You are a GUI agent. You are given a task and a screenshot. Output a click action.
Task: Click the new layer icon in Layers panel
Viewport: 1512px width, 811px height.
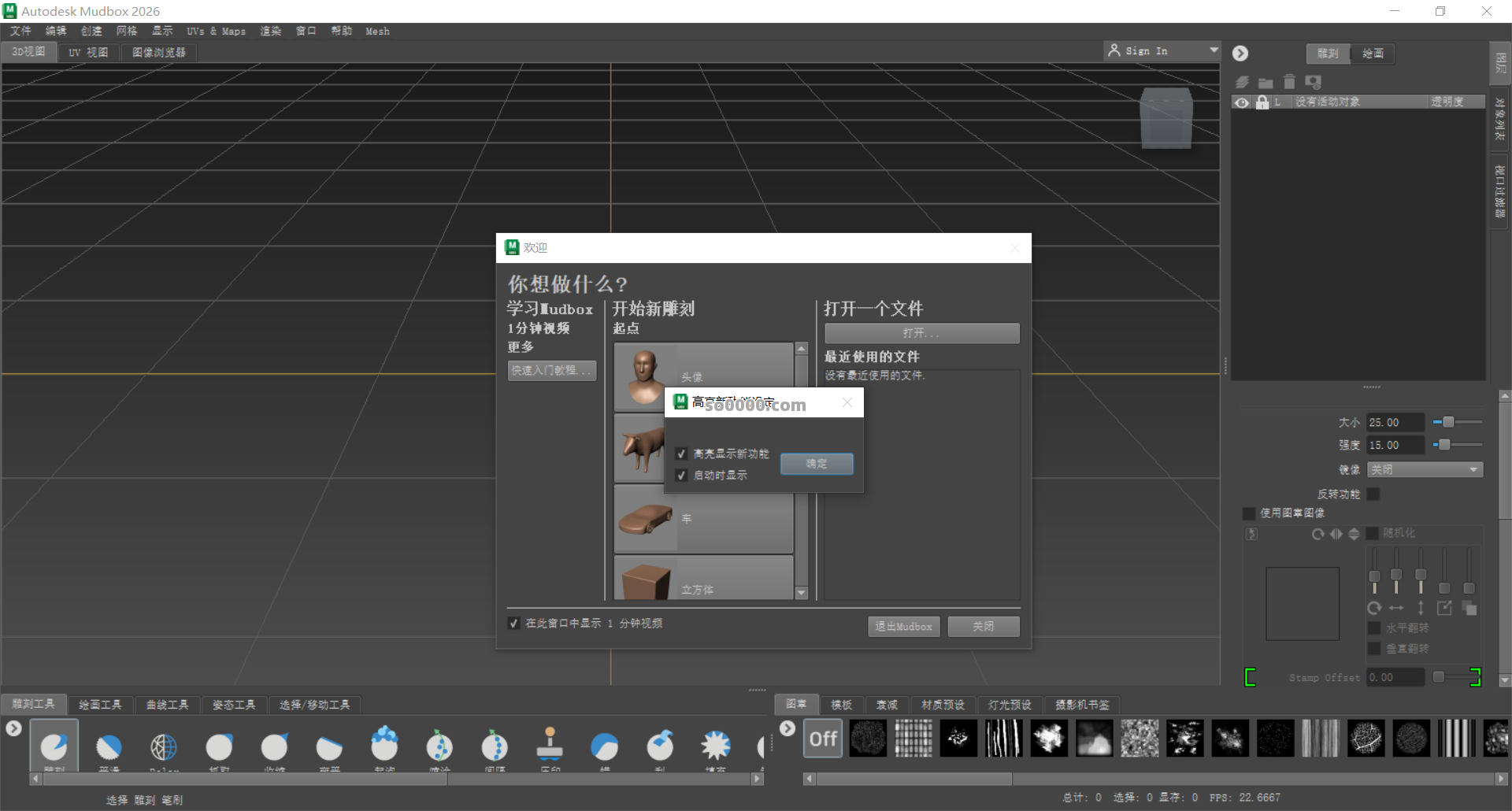click(x=1242, y=82)
